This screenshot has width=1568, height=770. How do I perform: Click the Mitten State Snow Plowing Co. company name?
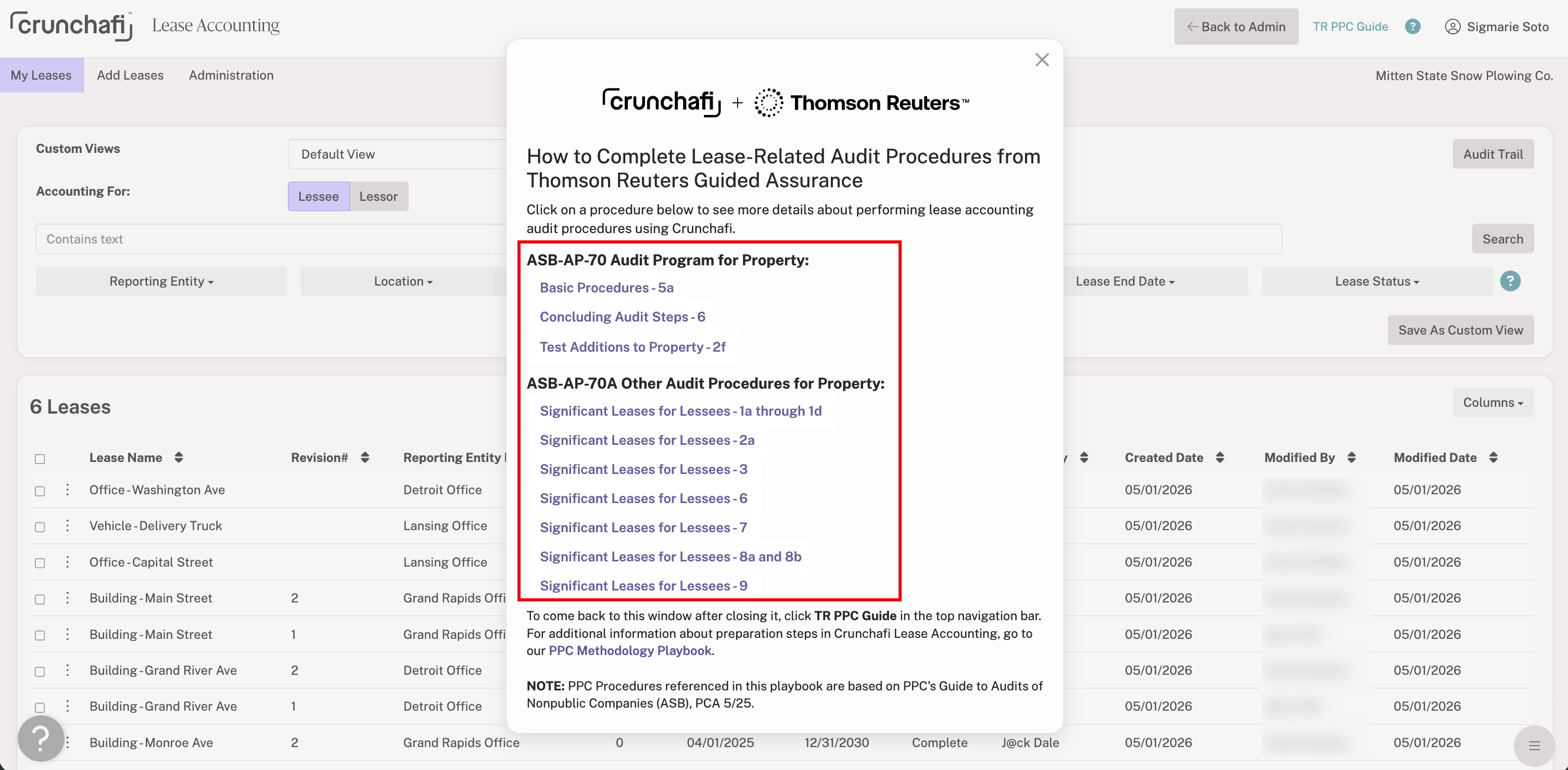[1464, 75]
